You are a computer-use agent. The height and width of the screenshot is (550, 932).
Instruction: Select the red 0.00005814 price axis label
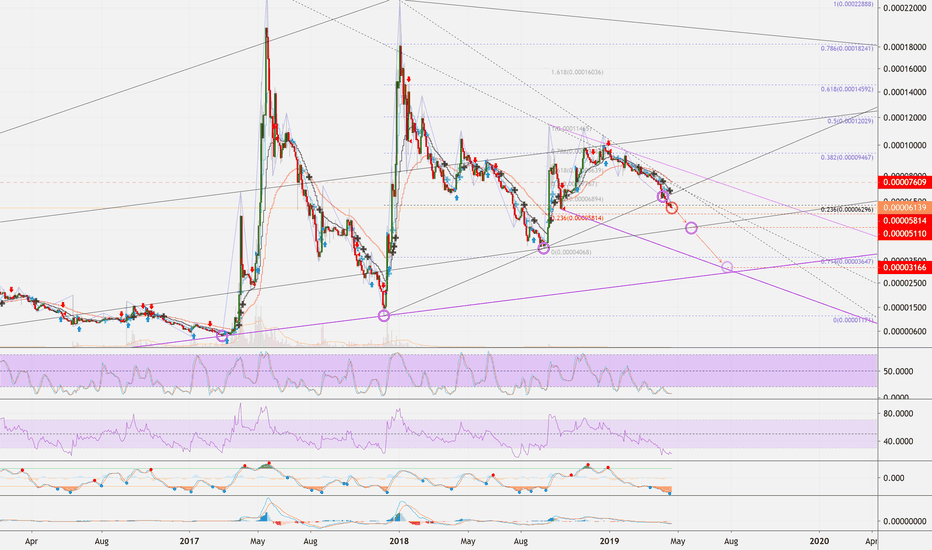pyautogui.click(x=905, y=221)
